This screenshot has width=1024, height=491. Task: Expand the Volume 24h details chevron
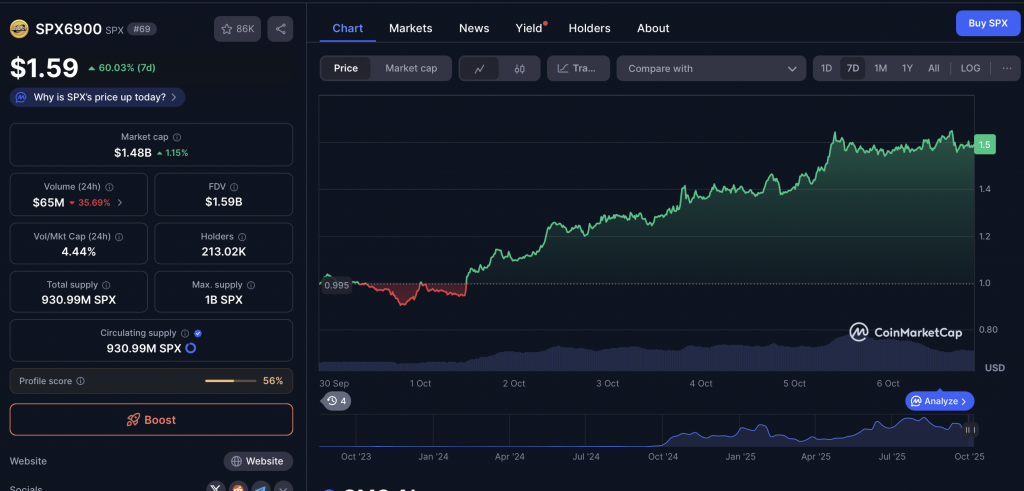point(121,202)
